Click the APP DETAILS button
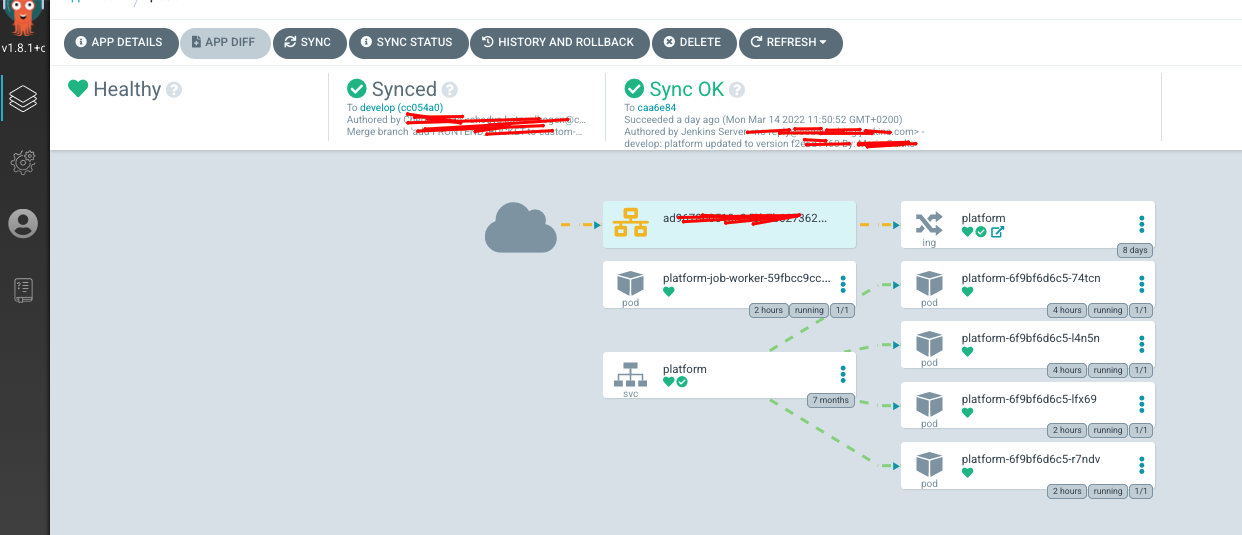1242x535 pixels. 121,43
